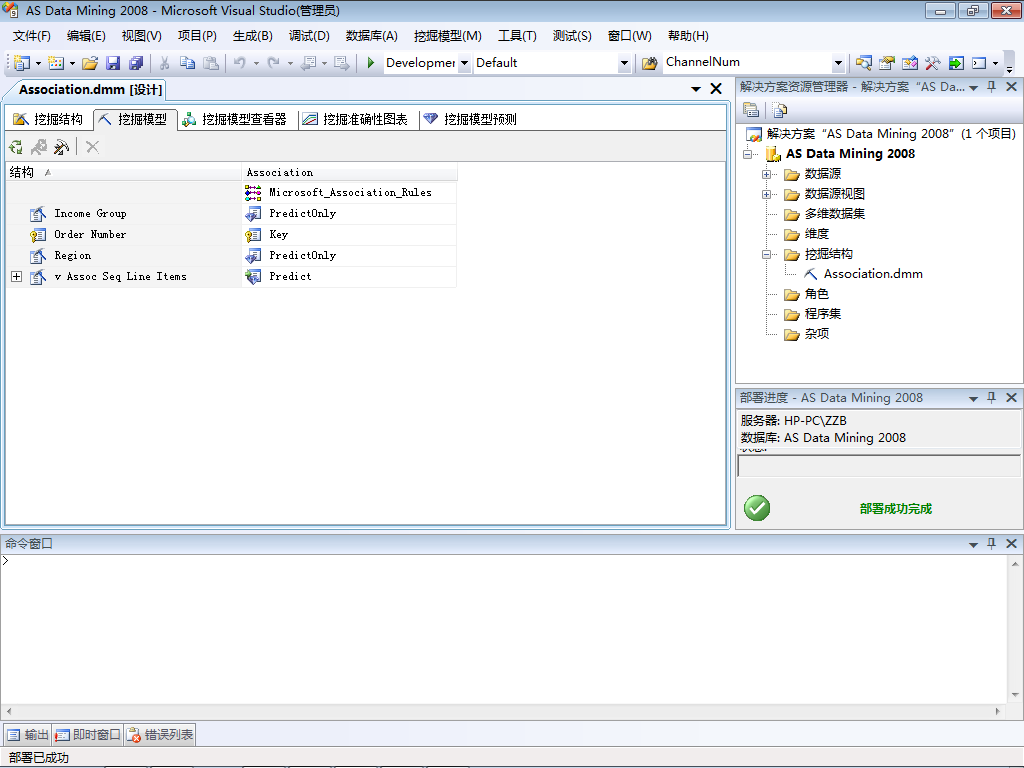Expand the 数据源 folder node
1024x768 pixels.
tap(767, 174)
